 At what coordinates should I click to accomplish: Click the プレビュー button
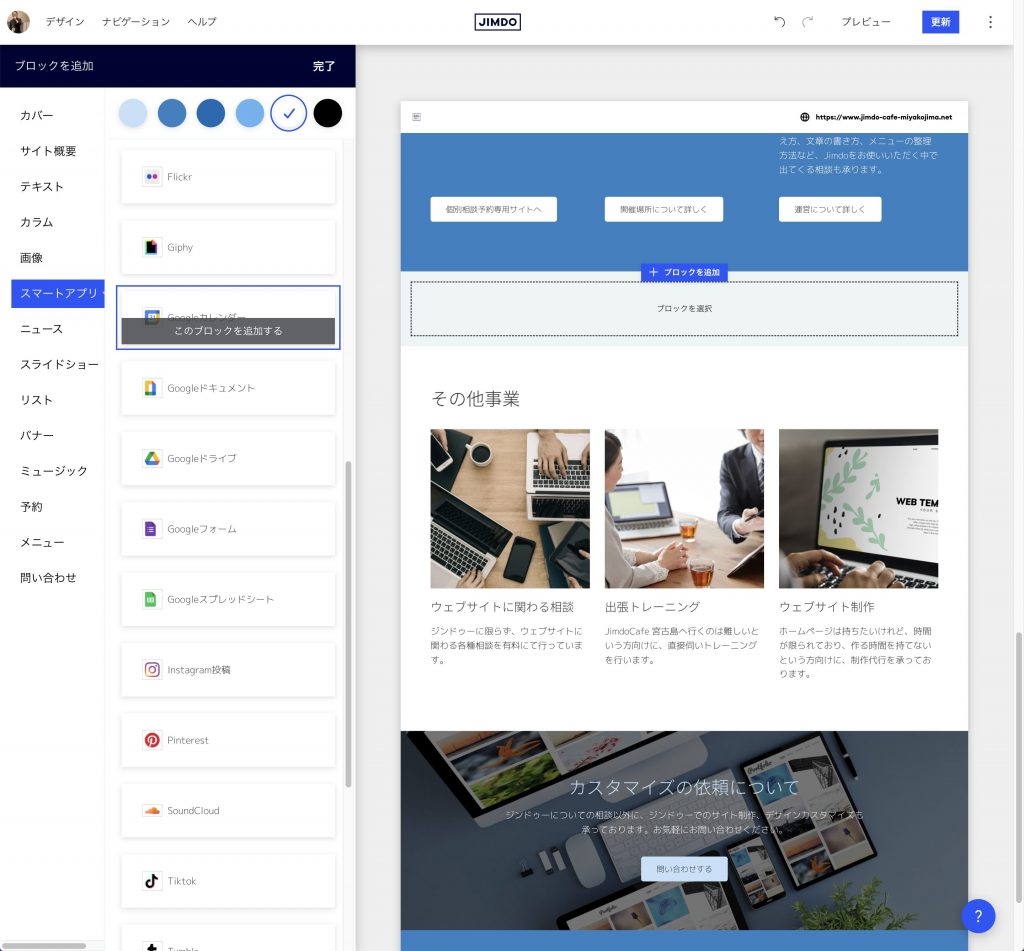tap(865, 22)
